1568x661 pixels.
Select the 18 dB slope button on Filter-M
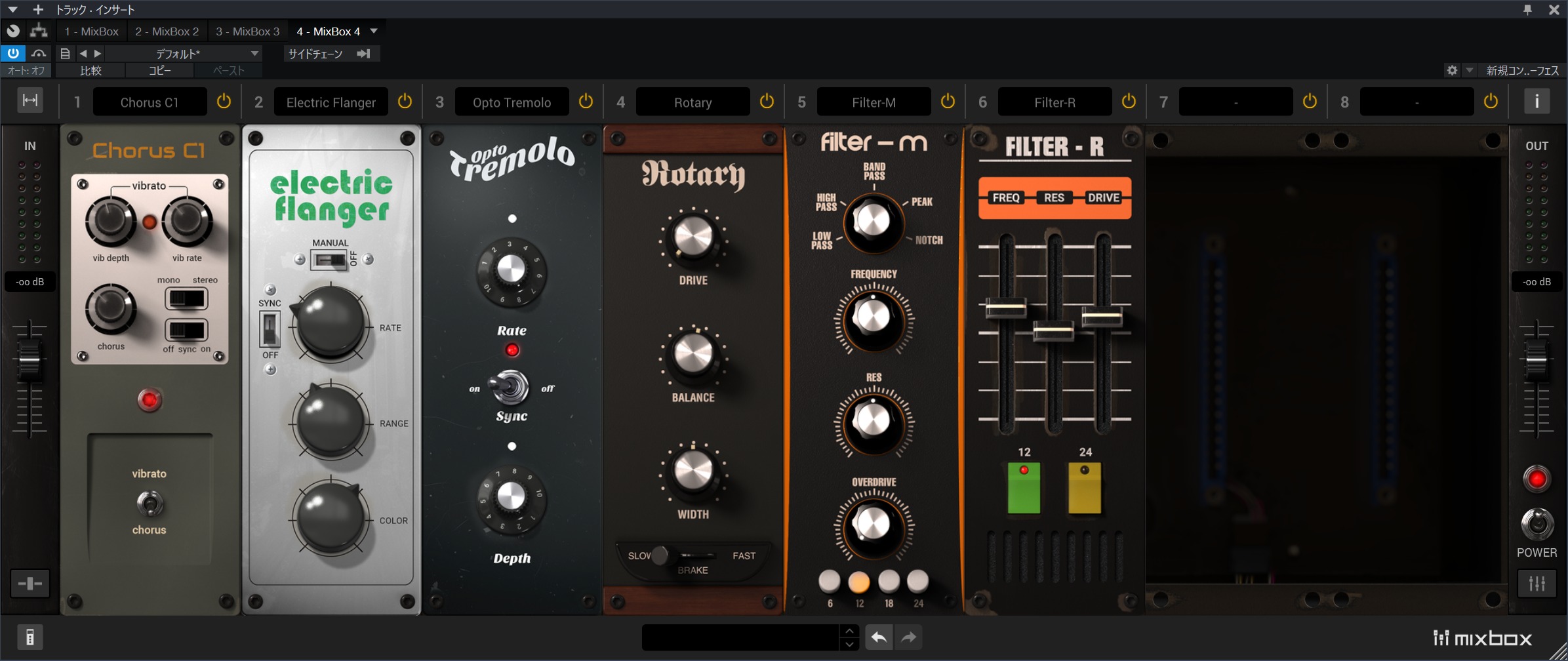(889, 581)
